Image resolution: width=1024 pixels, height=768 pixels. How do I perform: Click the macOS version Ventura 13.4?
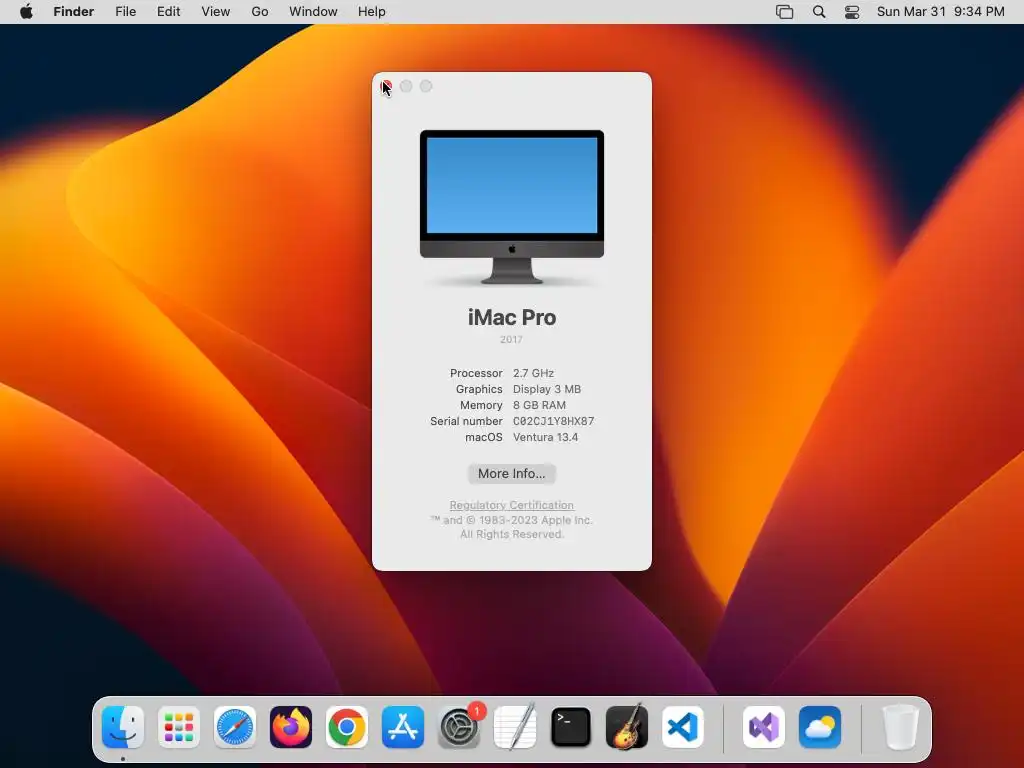point(545,437)
